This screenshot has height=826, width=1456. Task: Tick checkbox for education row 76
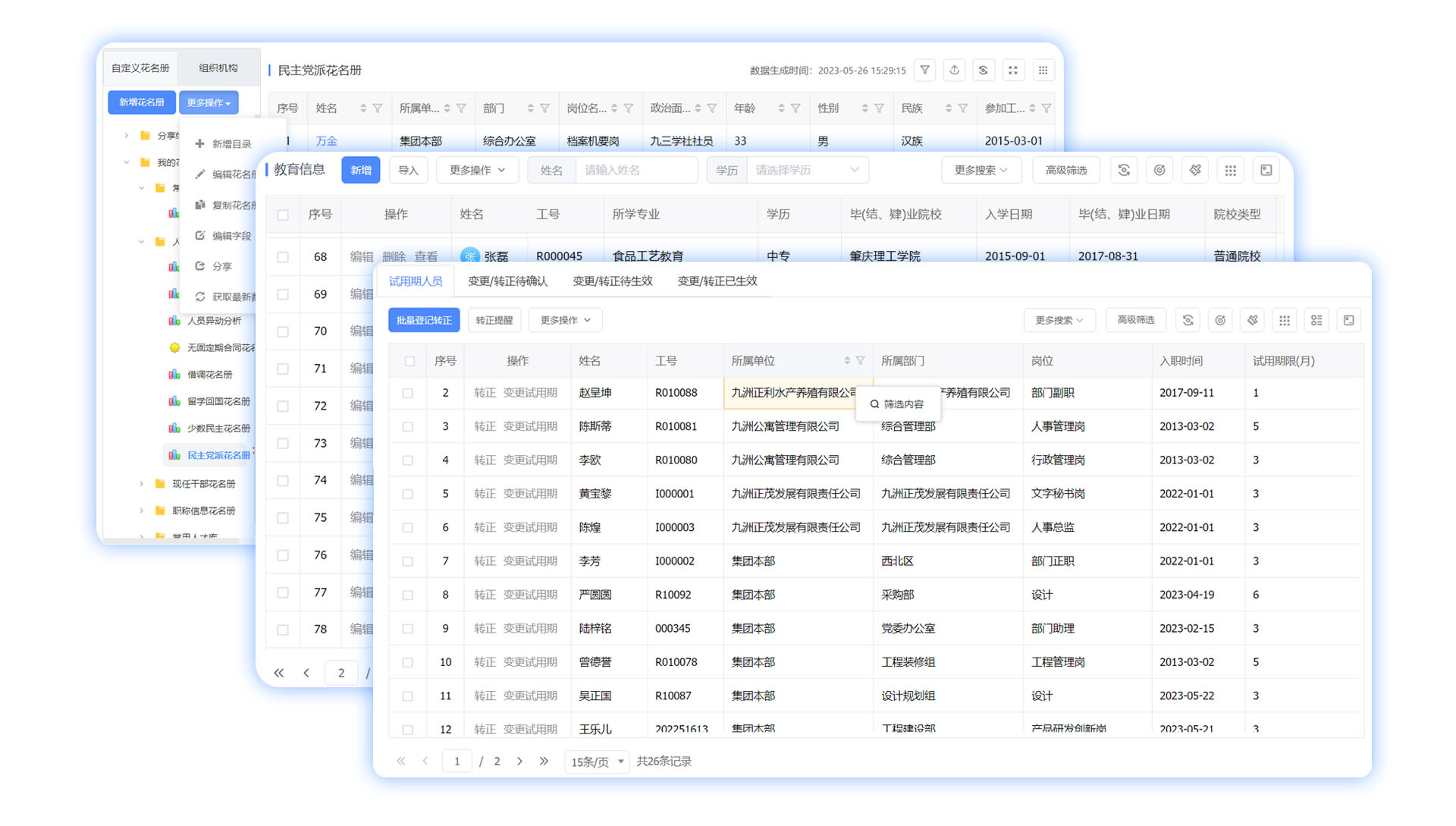pyautogui.click(x=283, y=555)
